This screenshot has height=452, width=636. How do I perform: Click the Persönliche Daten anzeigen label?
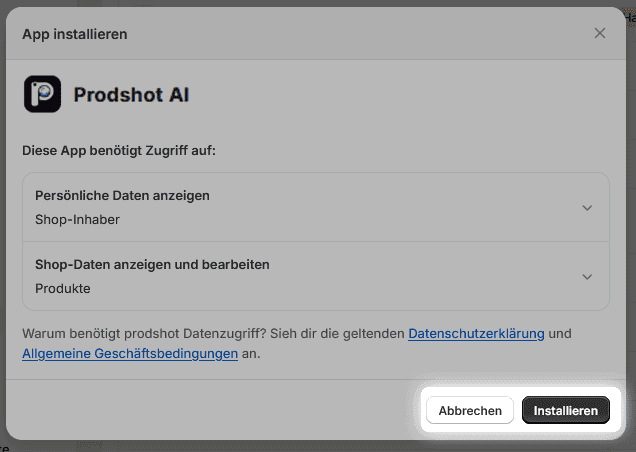[x=122, y=196]
